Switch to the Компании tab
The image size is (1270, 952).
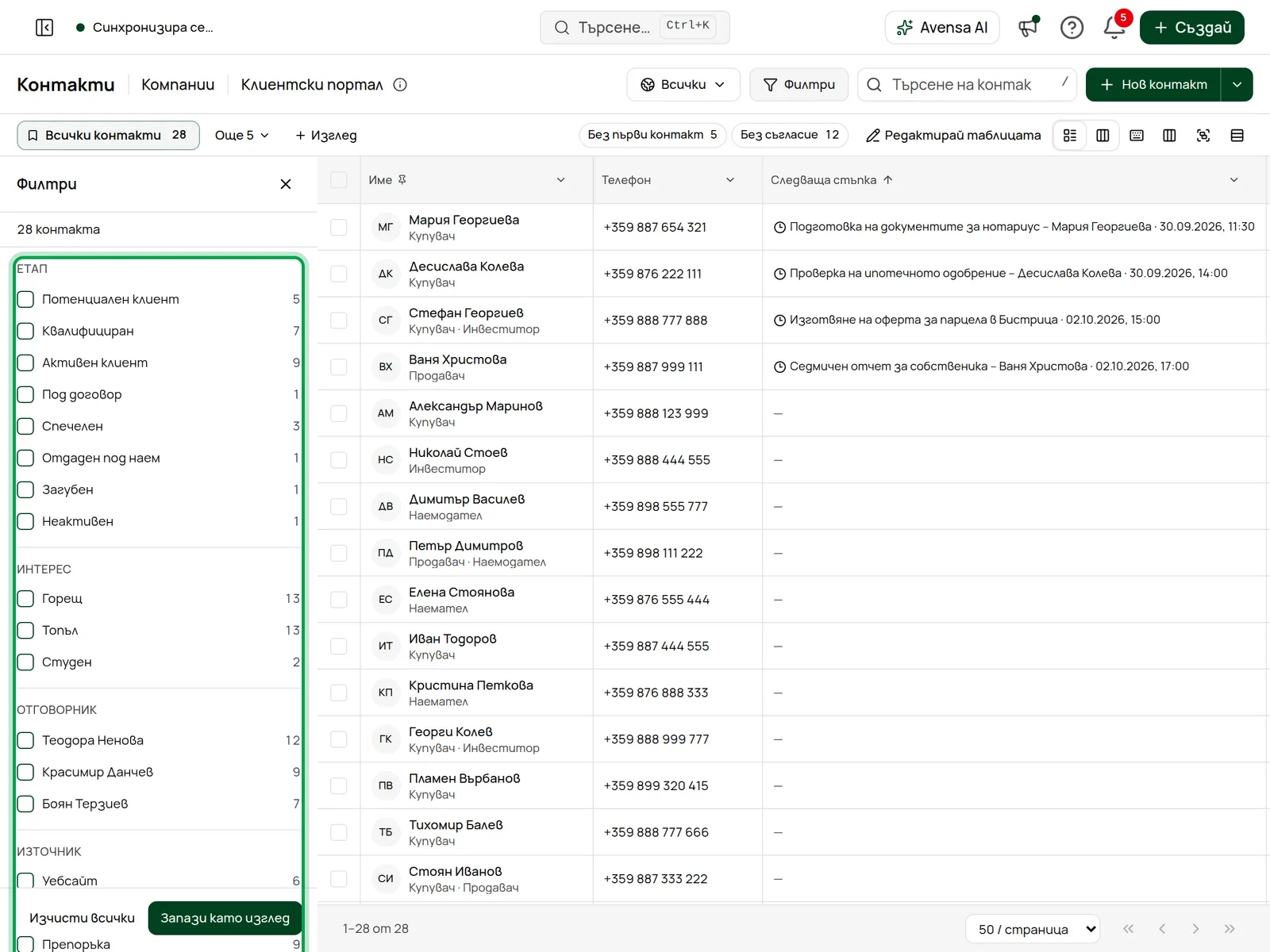point(178,85)
